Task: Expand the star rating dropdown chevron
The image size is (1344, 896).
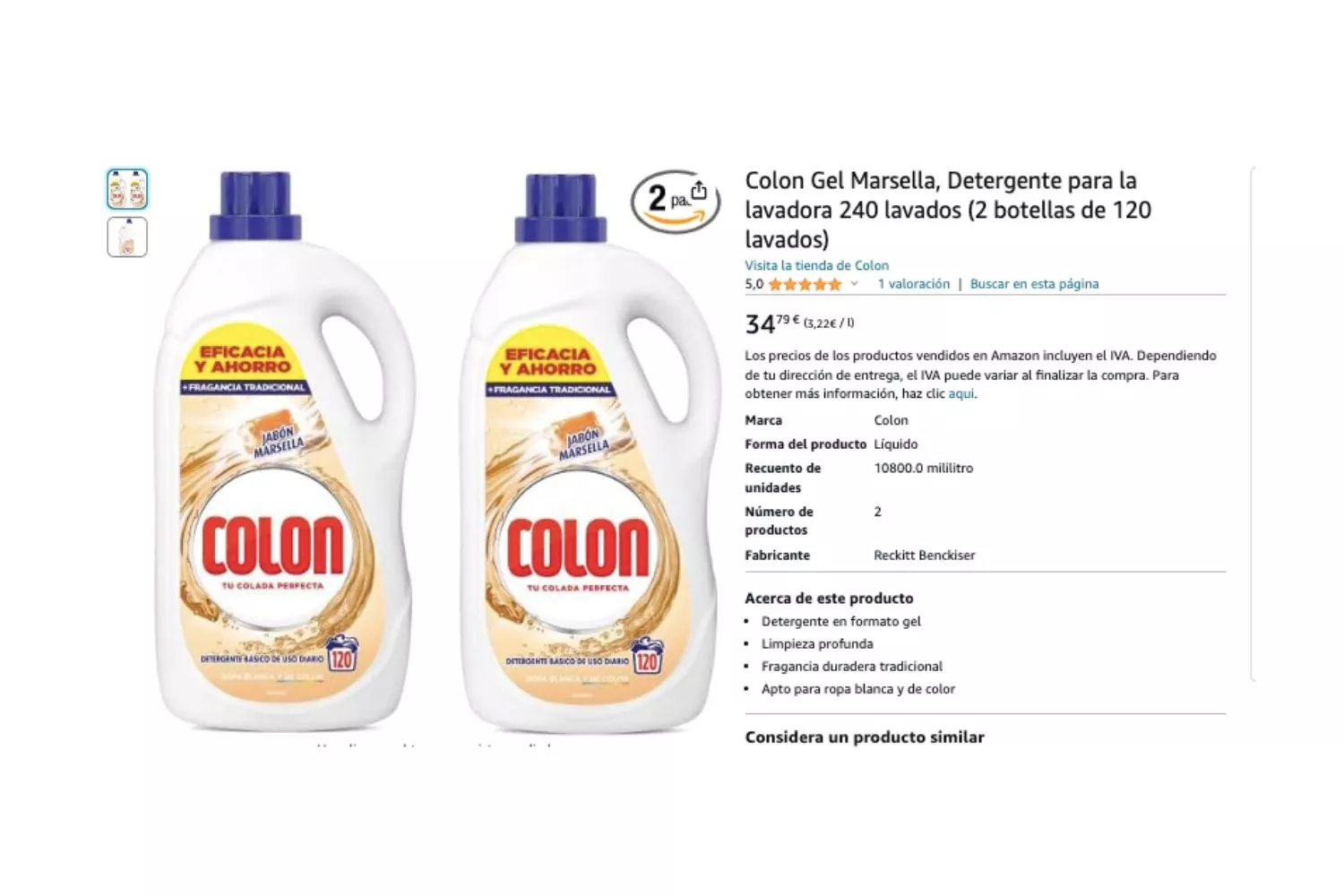Action: (x=854, y=284)
